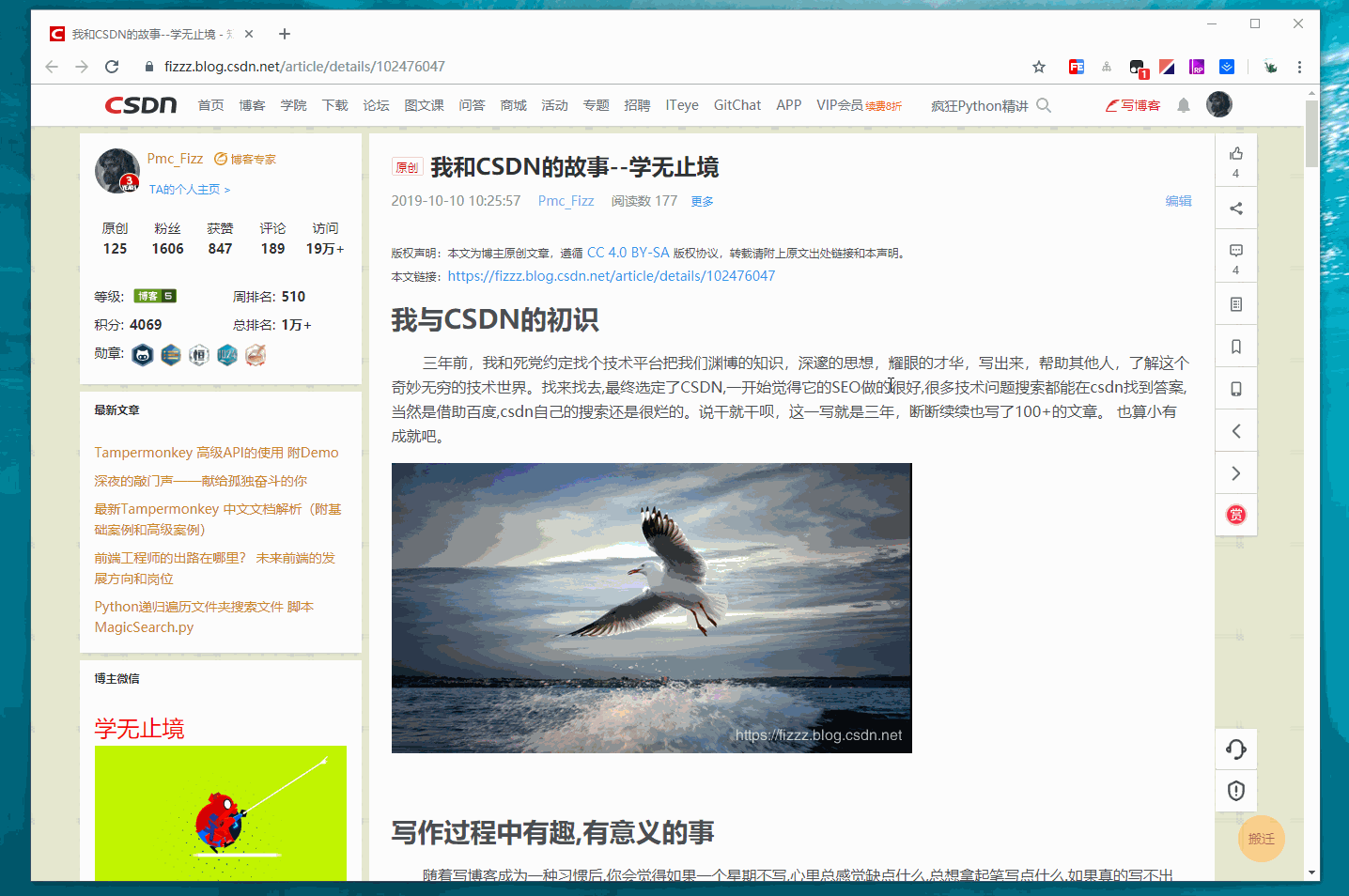Open 问答 in navigation bar
This screenshot has height=896, width=1349.
pyautogui.click(x=473, y=105)
